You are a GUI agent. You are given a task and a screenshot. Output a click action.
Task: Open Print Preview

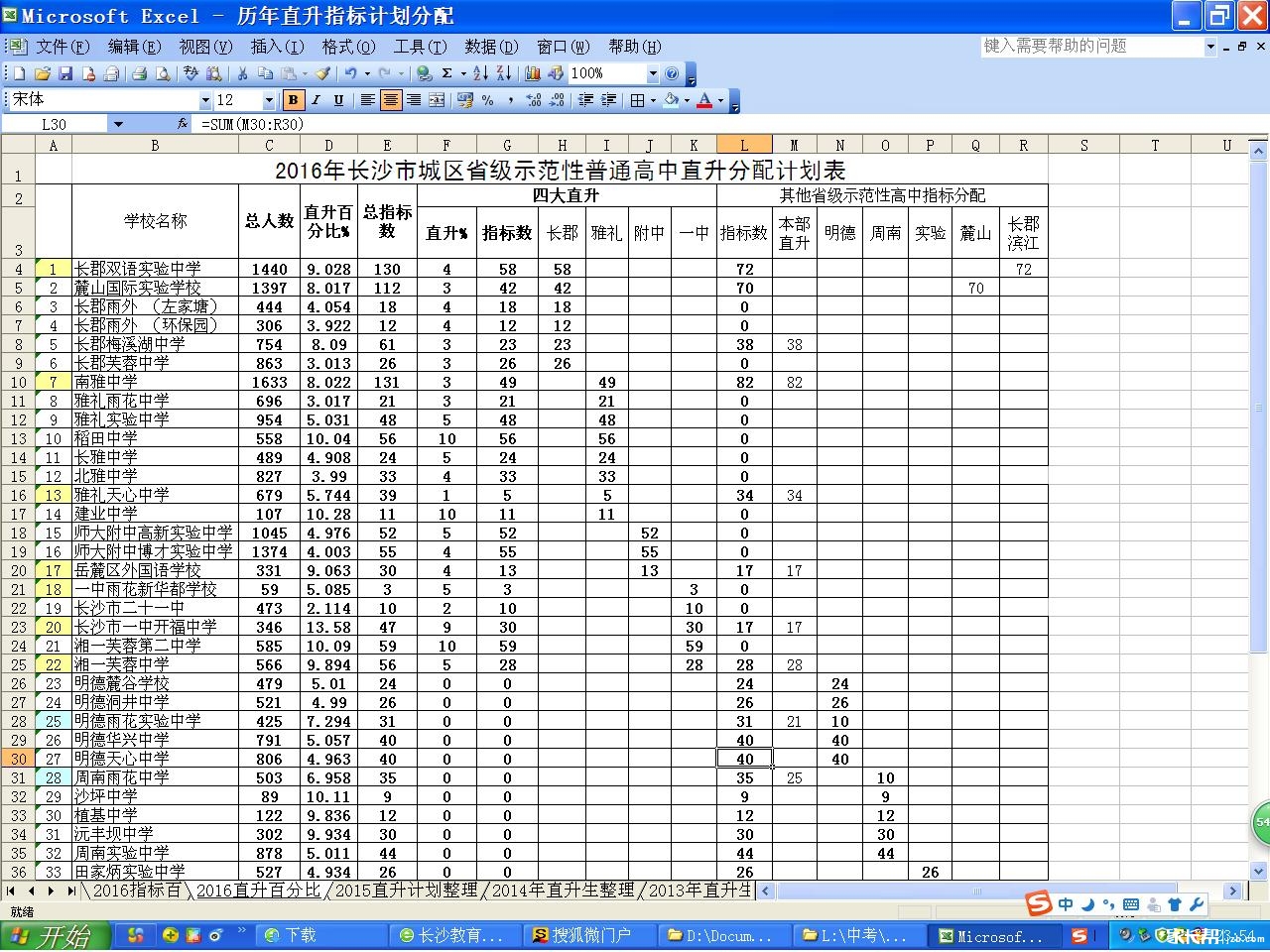pos(162,72)
